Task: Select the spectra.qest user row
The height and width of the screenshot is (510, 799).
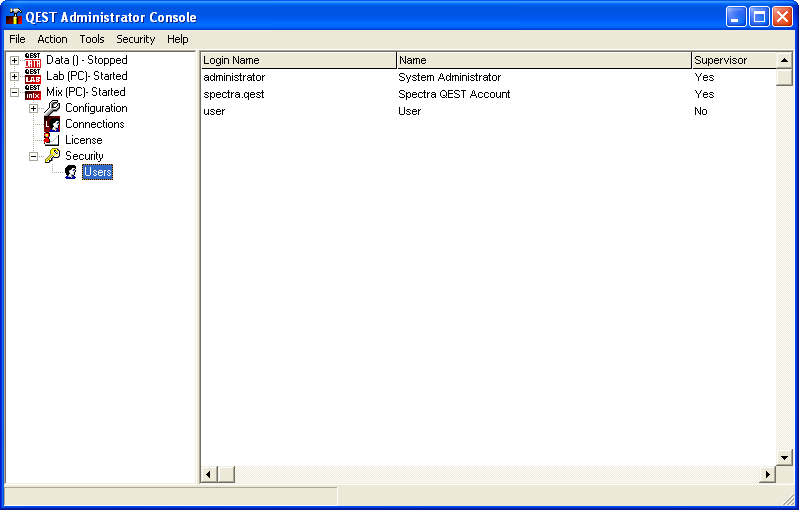Action: [234, 94]
